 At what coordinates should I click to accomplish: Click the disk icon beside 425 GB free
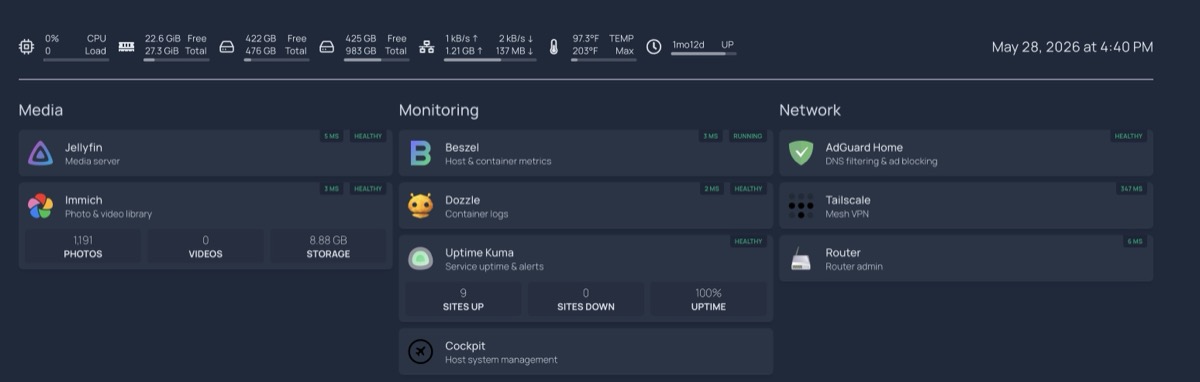[x=326, y=46]
